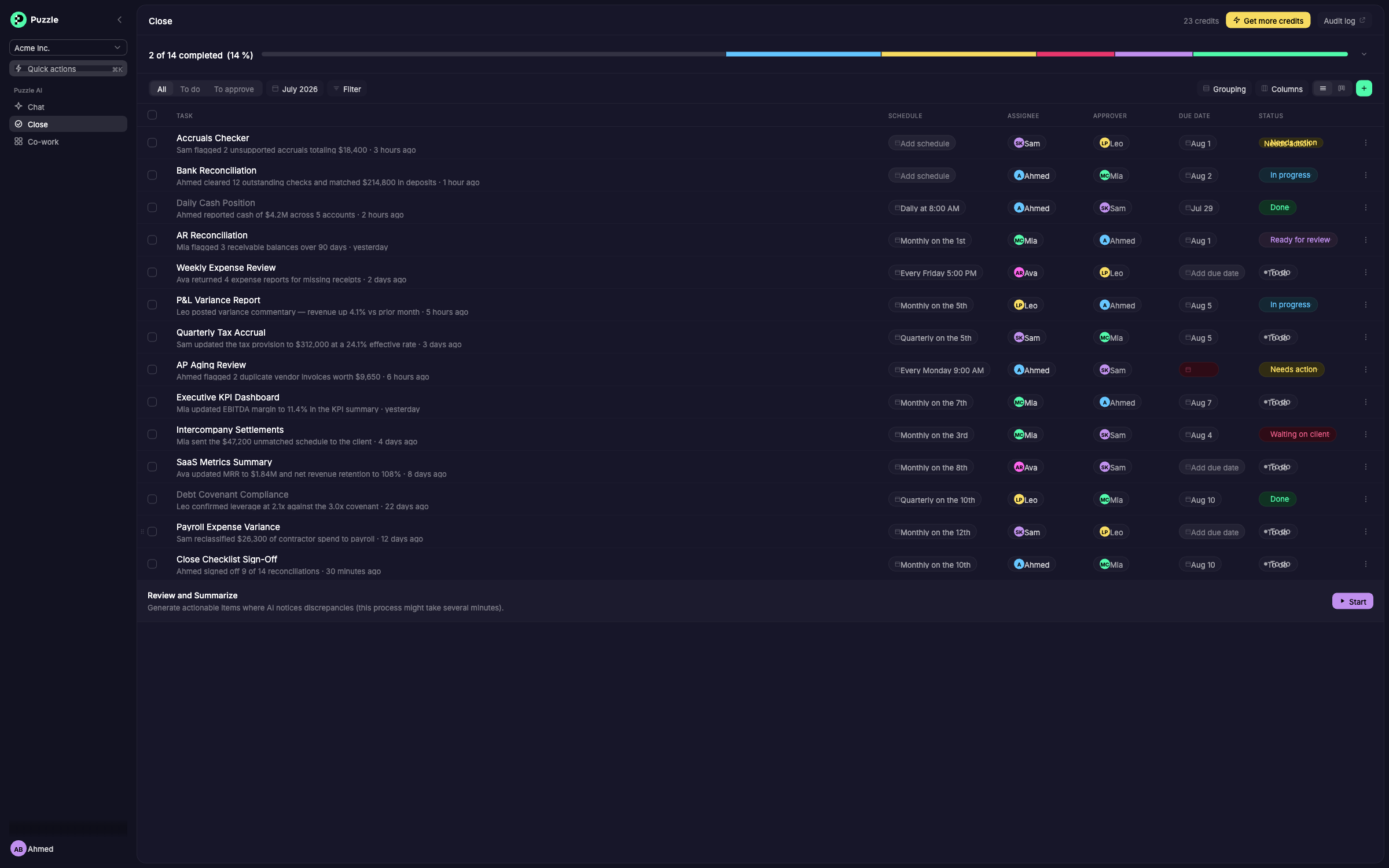Check the select-all checkbox in table header

(x=152, y=115)
